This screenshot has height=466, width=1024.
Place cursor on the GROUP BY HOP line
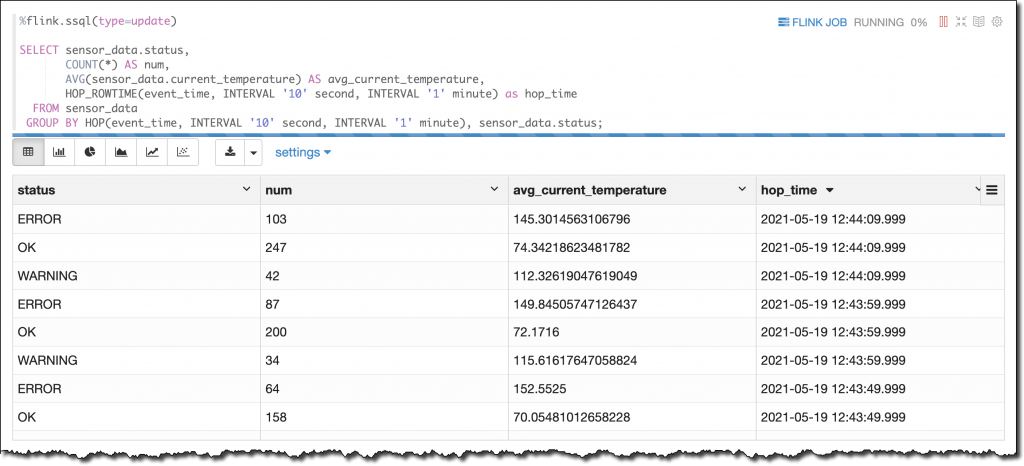click(314, 122)
